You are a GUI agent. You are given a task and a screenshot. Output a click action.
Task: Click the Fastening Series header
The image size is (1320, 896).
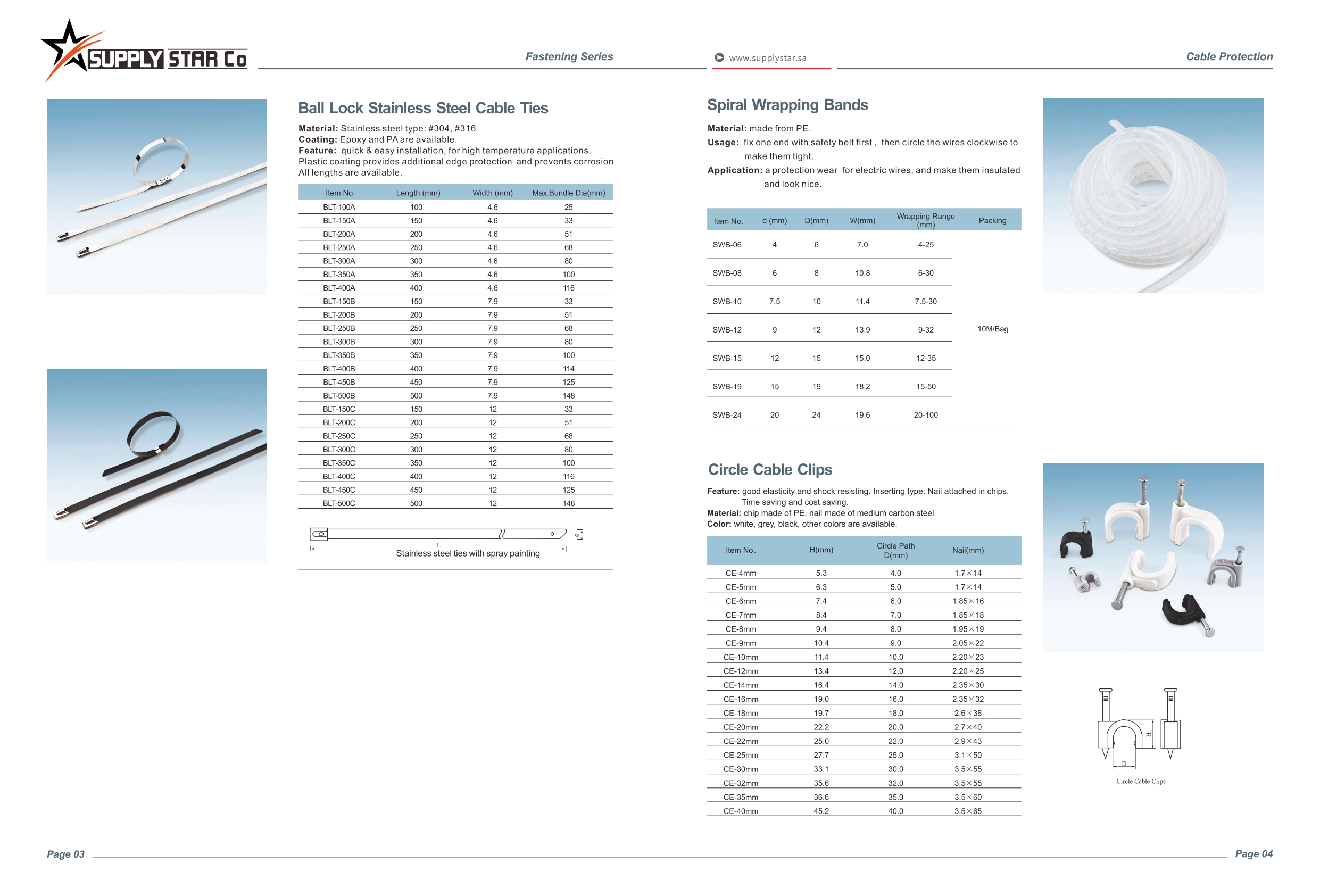tap(569, 56)
